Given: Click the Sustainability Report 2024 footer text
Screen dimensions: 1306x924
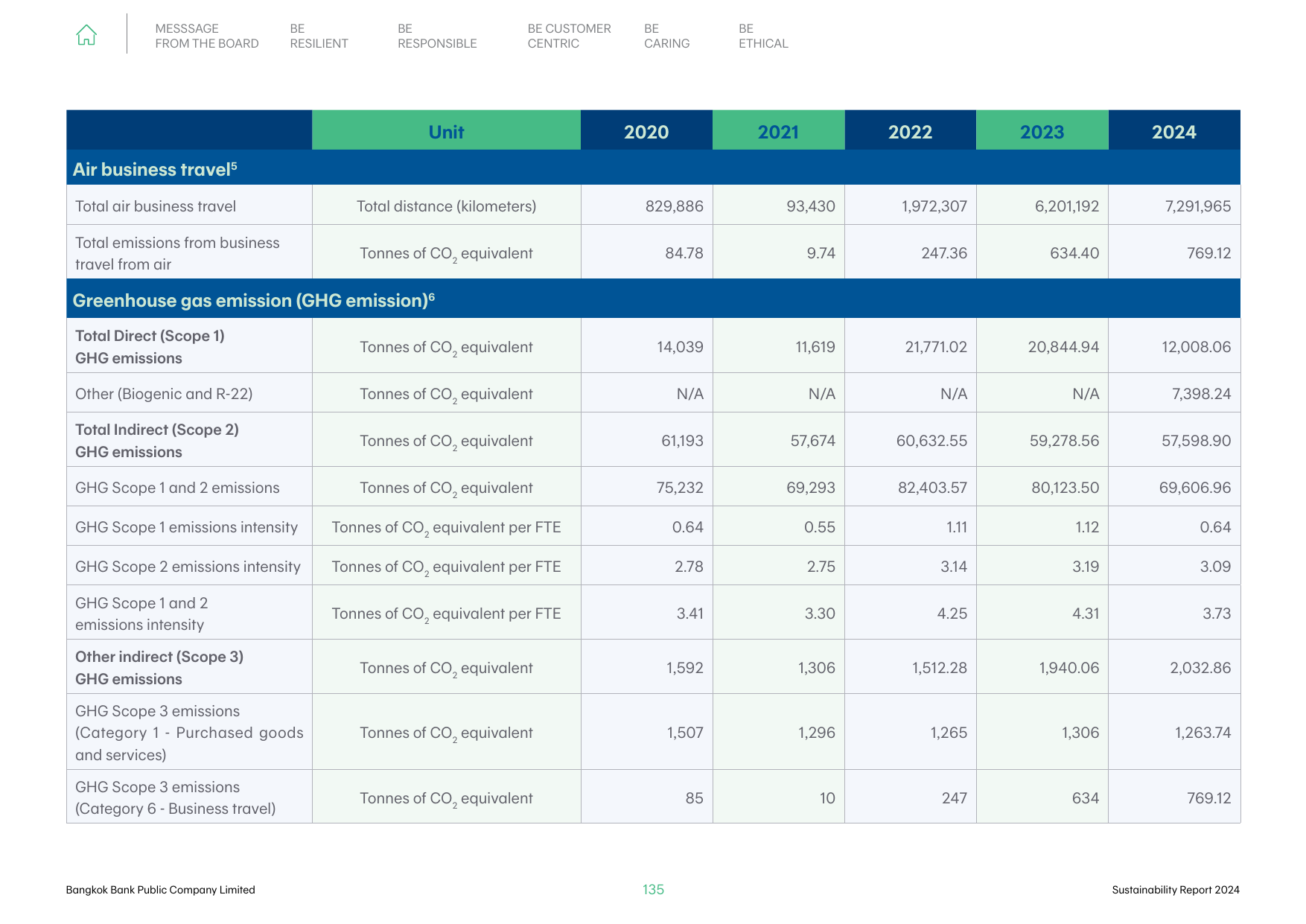Looking at the screenshot, I should [x=1176, y=890].
